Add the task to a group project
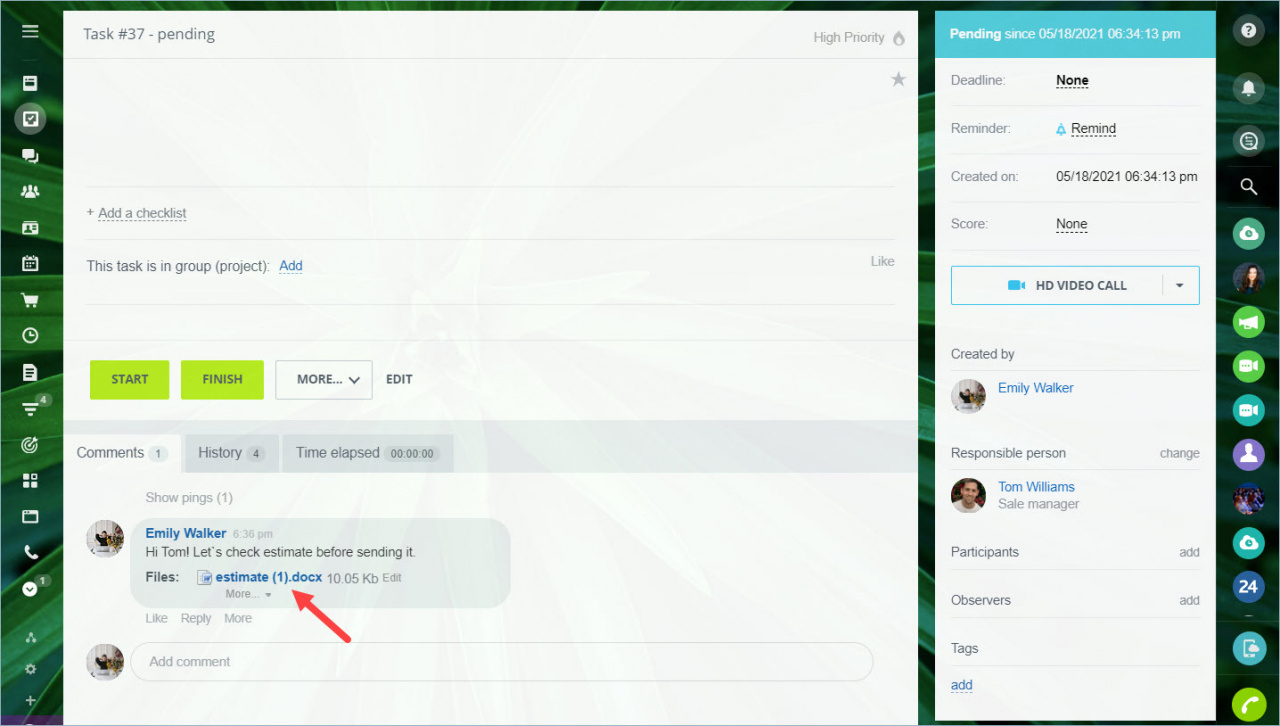This screenshot has height=726, width=1280. [x=290, y=266]
